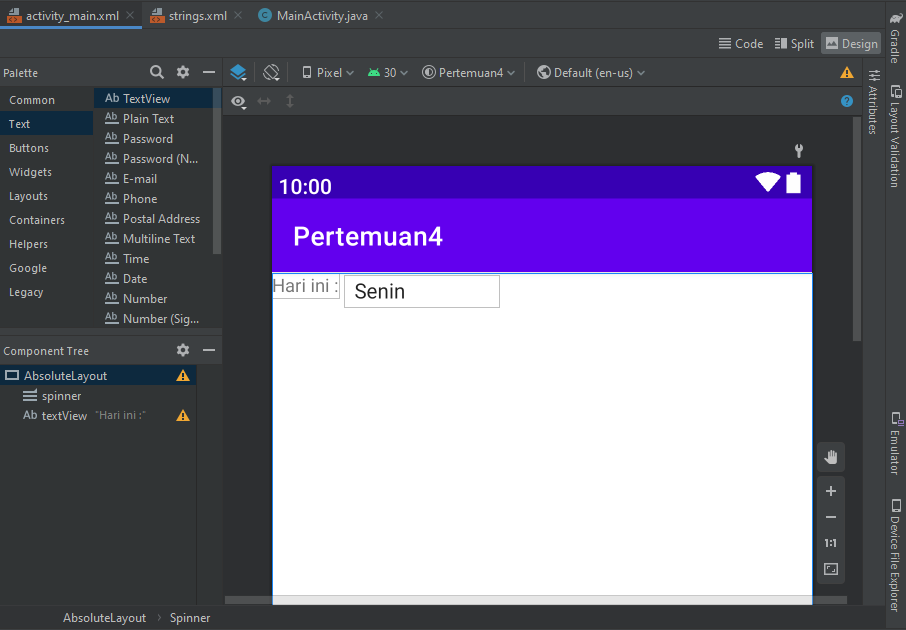Click textView warning icon
The height and width of the screenshot is (630, 906).
[x=183, y=416]
